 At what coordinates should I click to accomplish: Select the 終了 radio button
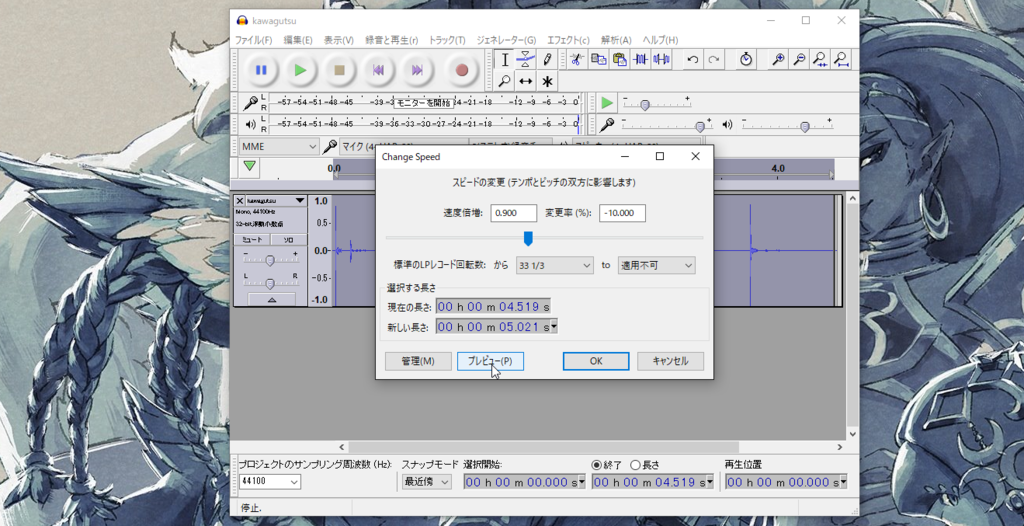pos(596,465)
